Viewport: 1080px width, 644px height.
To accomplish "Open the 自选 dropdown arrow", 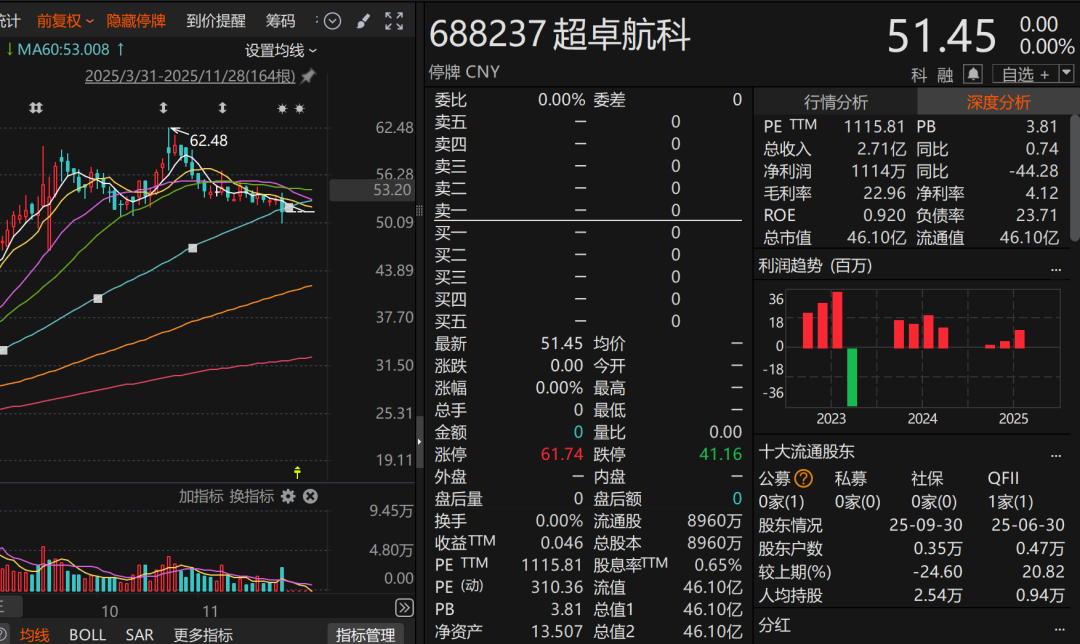I will point(1066,73).
